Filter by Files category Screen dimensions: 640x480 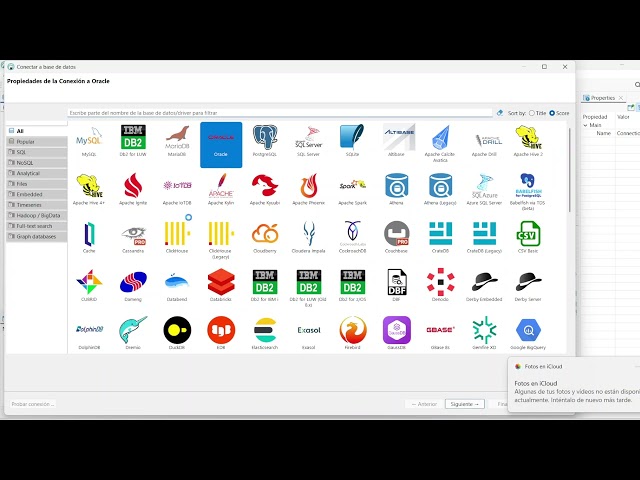click(37, 184)
